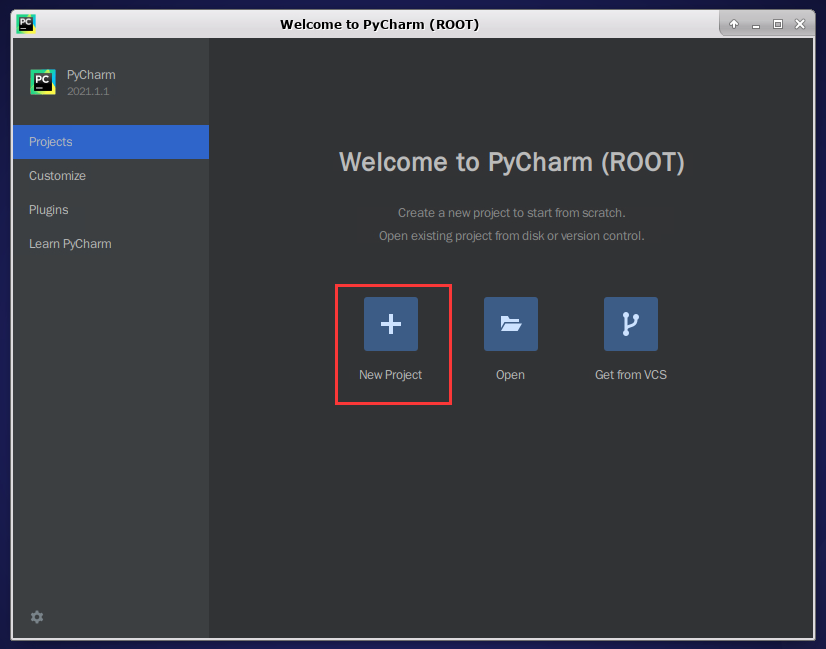The width and height of the screenshot is (826, 649).
Task: Click the PyCharm name in sidebar header
Action: pos(91,75)
